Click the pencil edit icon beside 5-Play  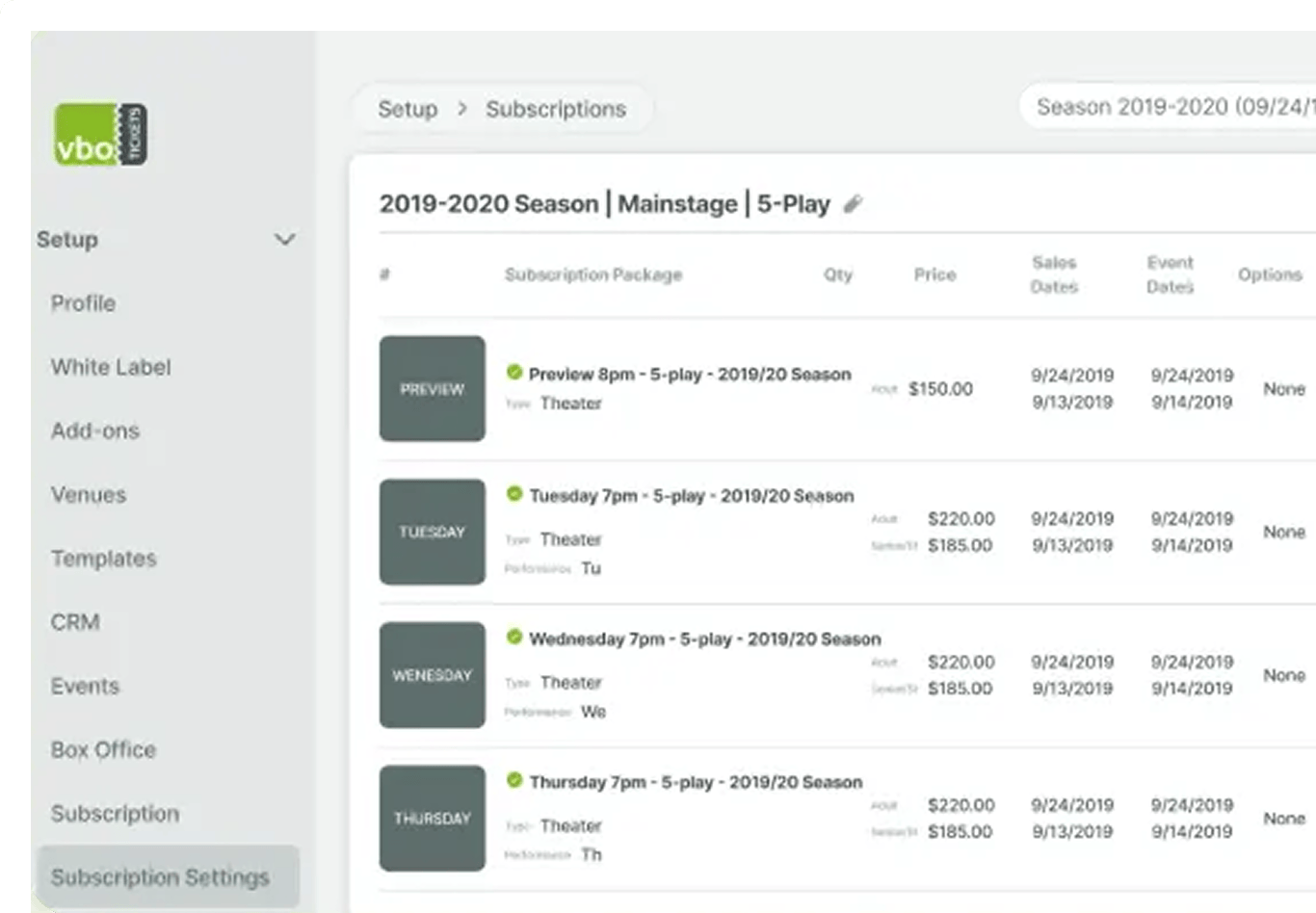tap(853, 204)
